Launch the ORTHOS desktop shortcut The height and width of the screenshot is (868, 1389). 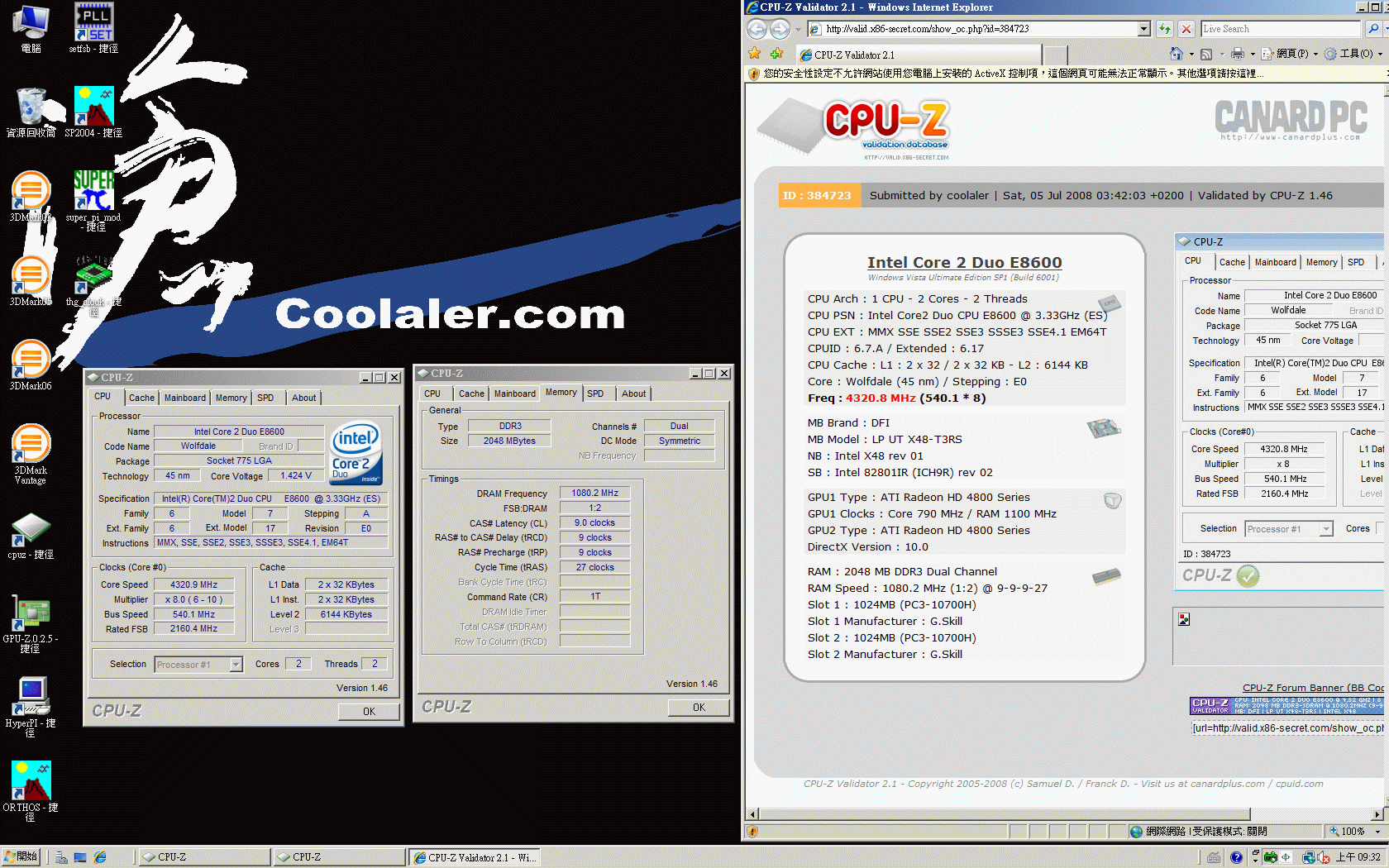coord(31,791)
